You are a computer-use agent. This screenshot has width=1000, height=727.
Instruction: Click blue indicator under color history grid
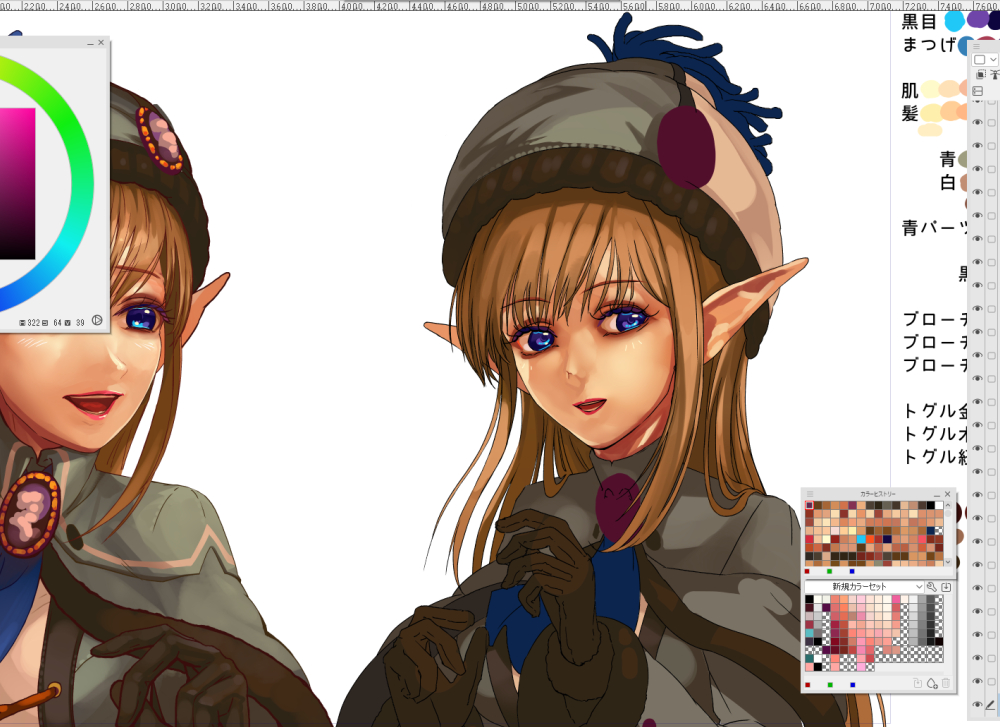(x=852, y=571)
